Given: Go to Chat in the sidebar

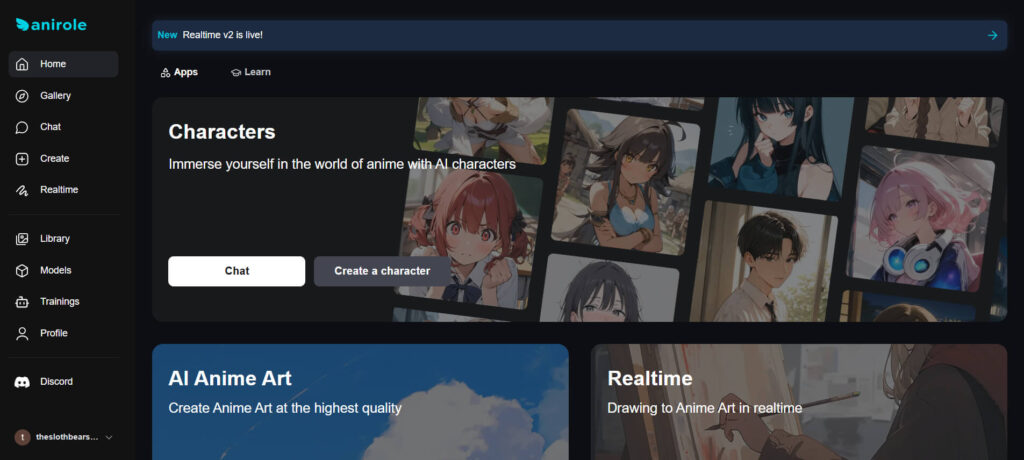Looking at the screenshot, I should pos(63,127).
